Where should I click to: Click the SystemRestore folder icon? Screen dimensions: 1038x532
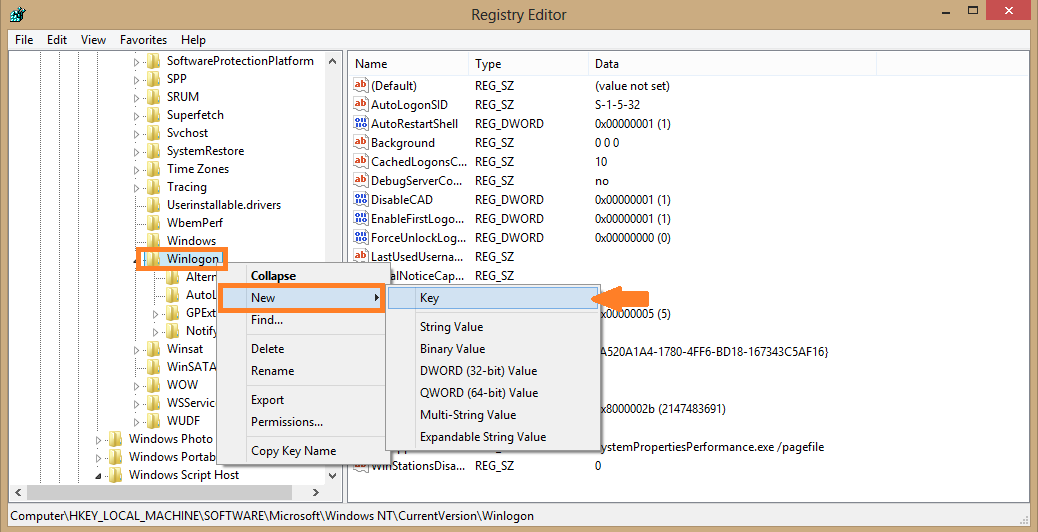click(154, 151)
